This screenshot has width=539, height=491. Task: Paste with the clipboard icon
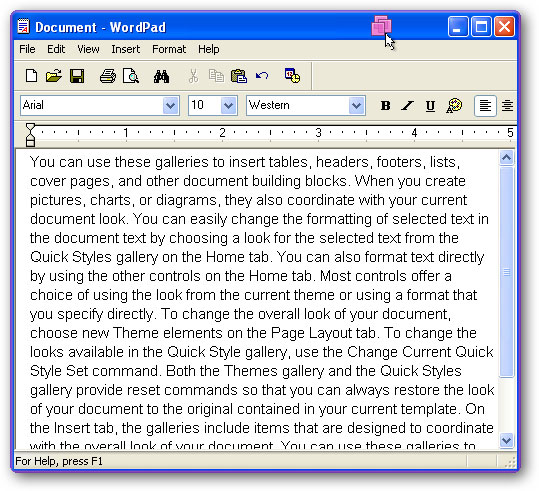tap(239, 76)
